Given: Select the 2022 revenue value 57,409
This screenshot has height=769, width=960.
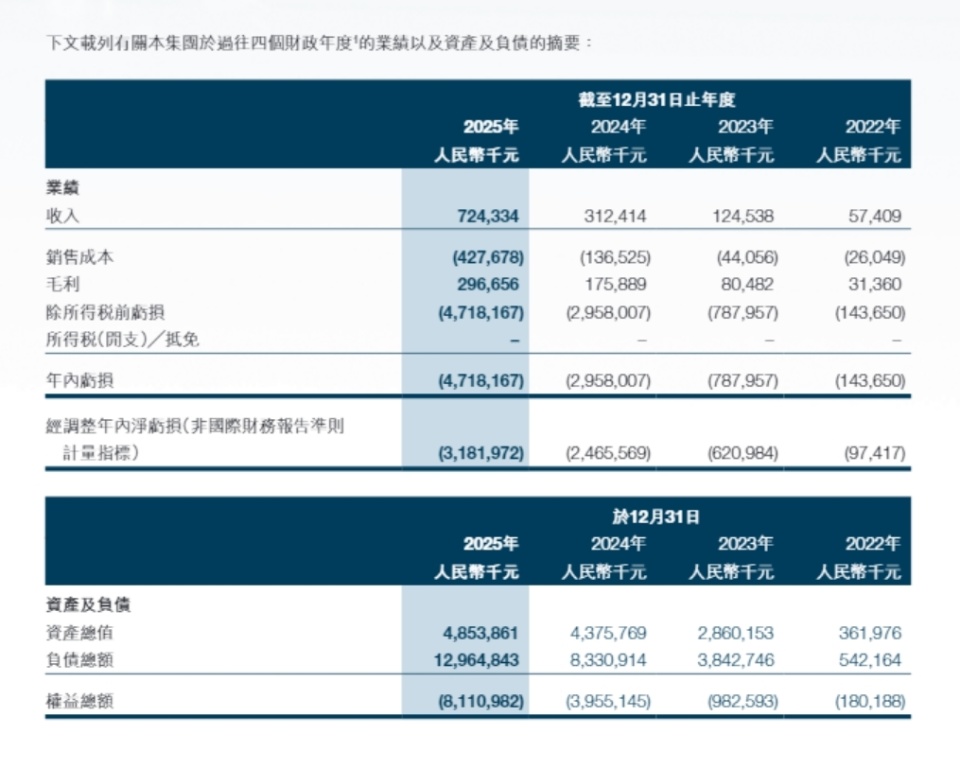Looking at the screenshot, I should [x=875, y=216].
